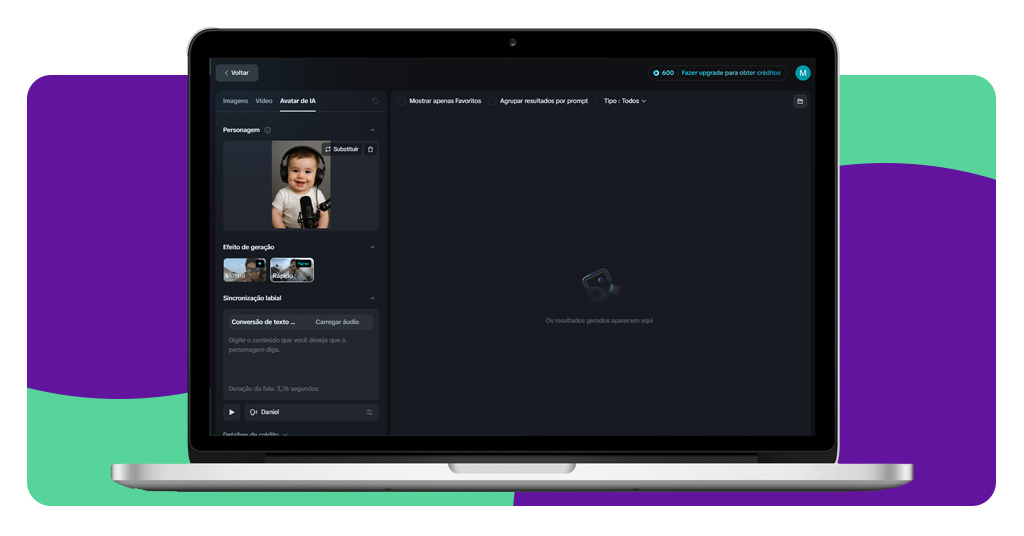This screenshot has height=536, width=1024.
Task: Click Substituir to replace the character image
Action: click(x=342, y=150)
